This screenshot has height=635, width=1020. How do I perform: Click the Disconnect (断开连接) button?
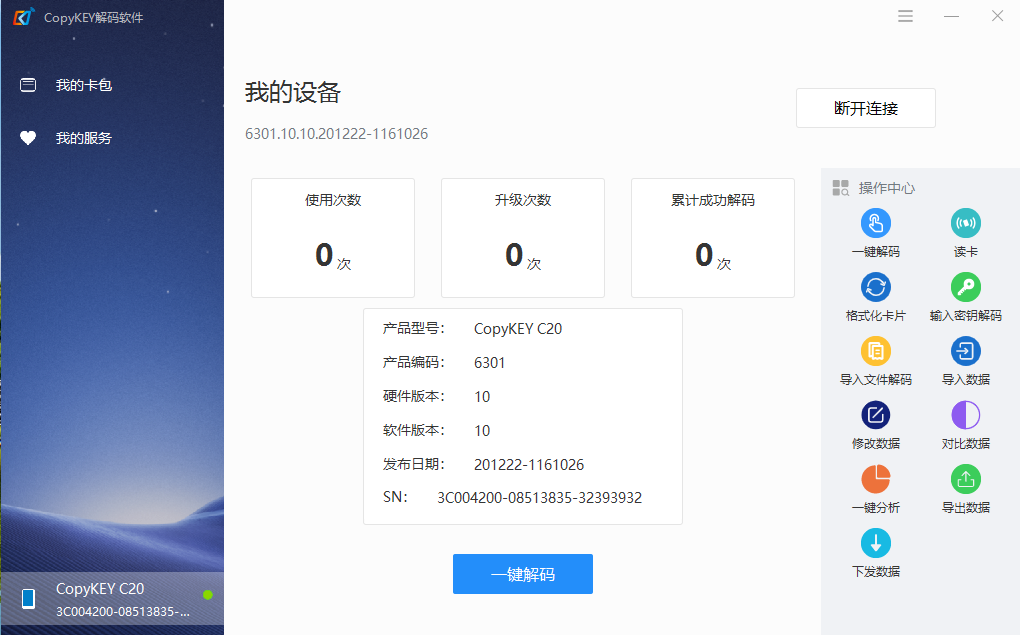[866, 108]
